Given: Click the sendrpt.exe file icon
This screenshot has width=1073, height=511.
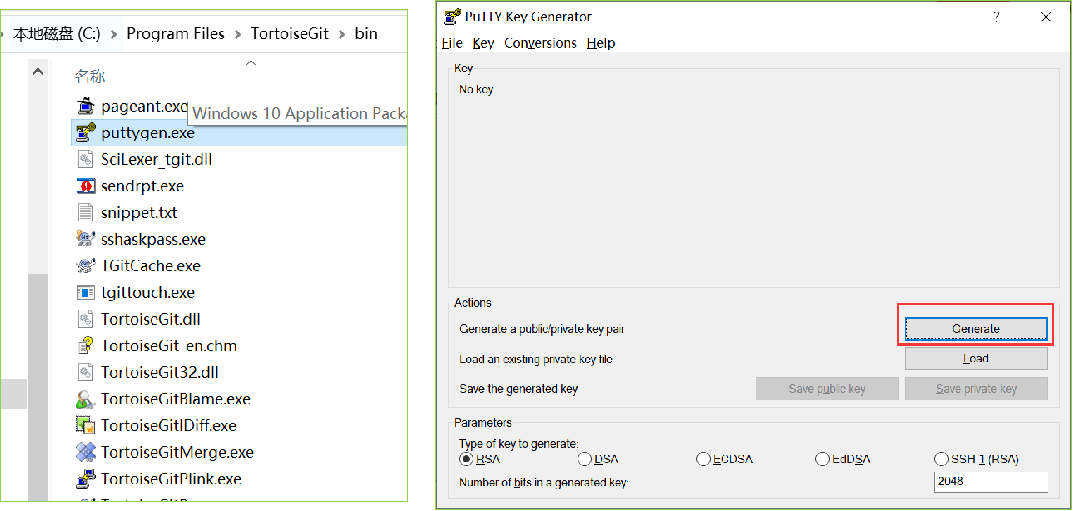Looking at the screenshot, I should pyautogui.click(x=85, y=186).
